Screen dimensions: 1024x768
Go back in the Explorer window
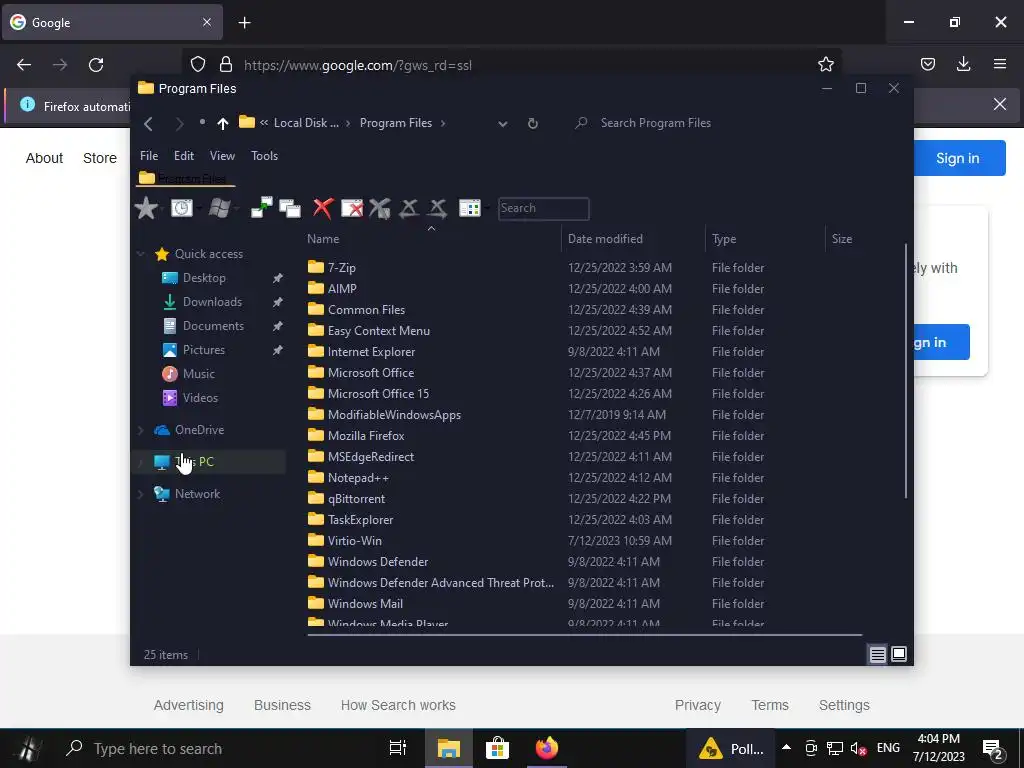148,123
